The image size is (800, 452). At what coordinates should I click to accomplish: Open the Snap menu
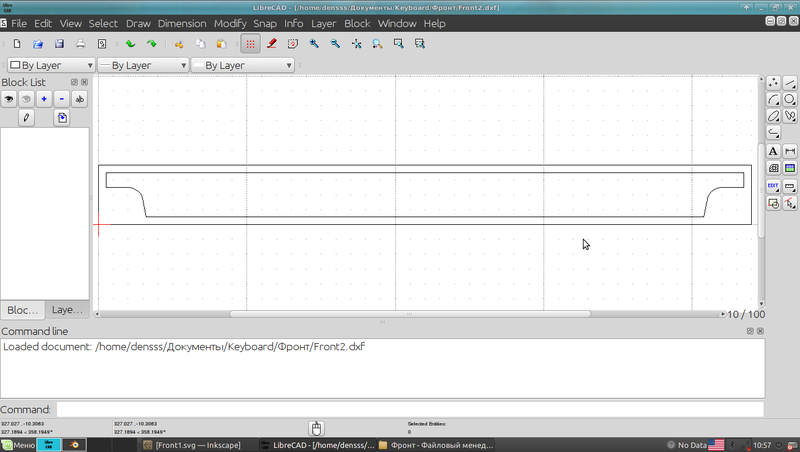(x=265, y=23)
